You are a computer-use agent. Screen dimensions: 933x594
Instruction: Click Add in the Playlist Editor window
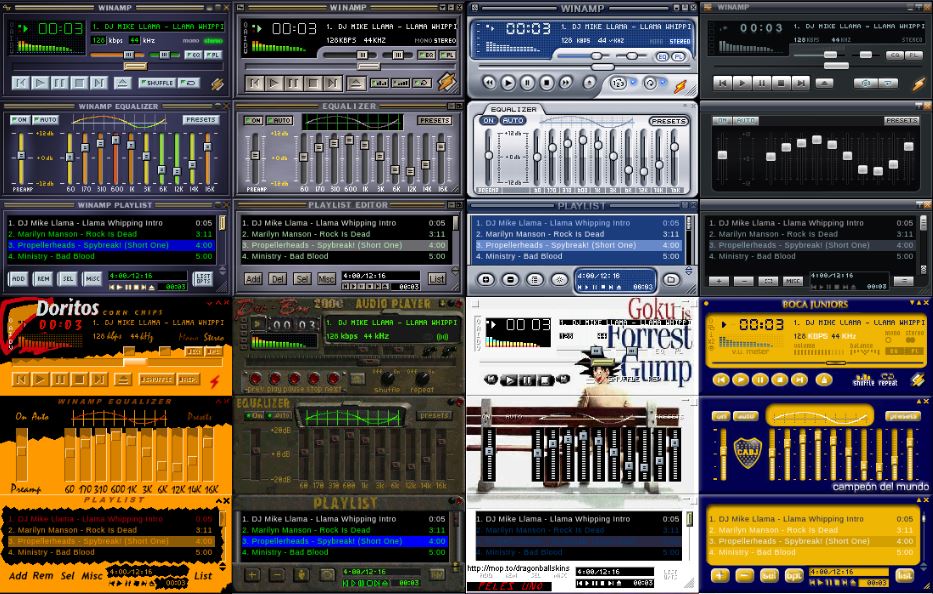(253, 279)
